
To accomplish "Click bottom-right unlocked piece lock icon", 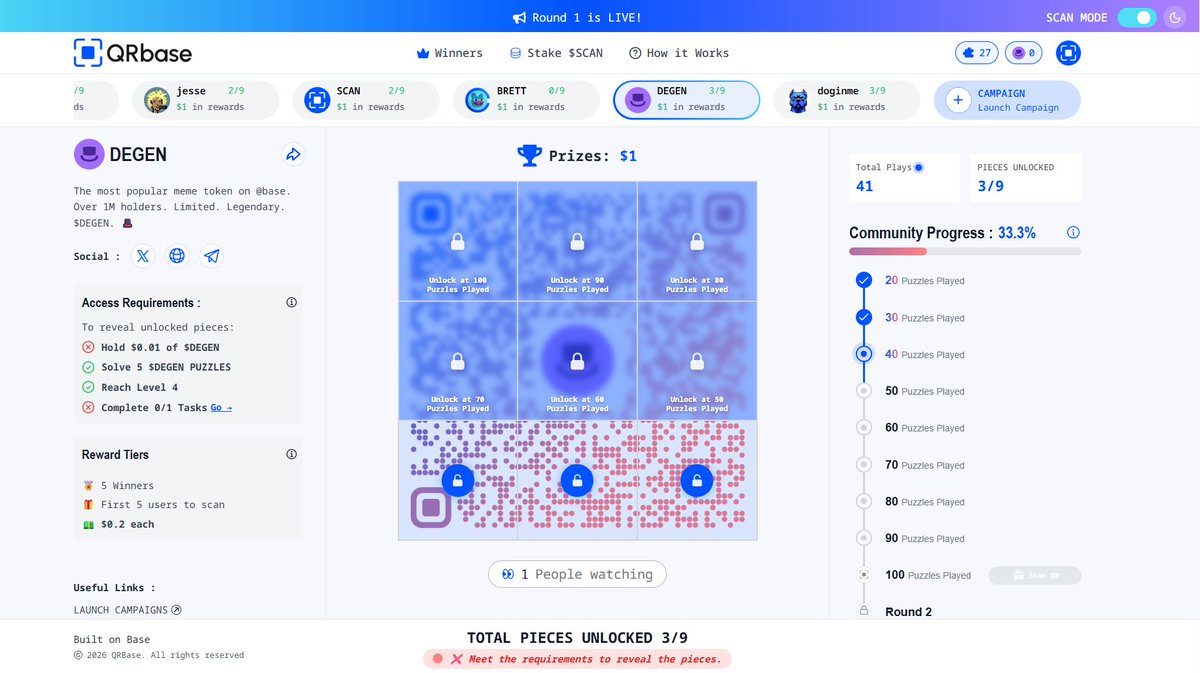I will tap(697, 481).
